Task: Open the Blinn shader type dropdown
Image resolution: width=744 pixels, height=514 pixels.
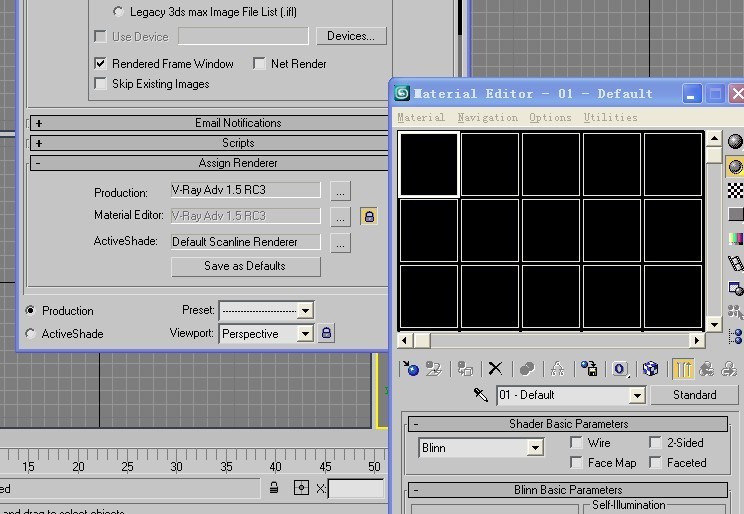Action: pyautogui.click(x=535, y=448)
